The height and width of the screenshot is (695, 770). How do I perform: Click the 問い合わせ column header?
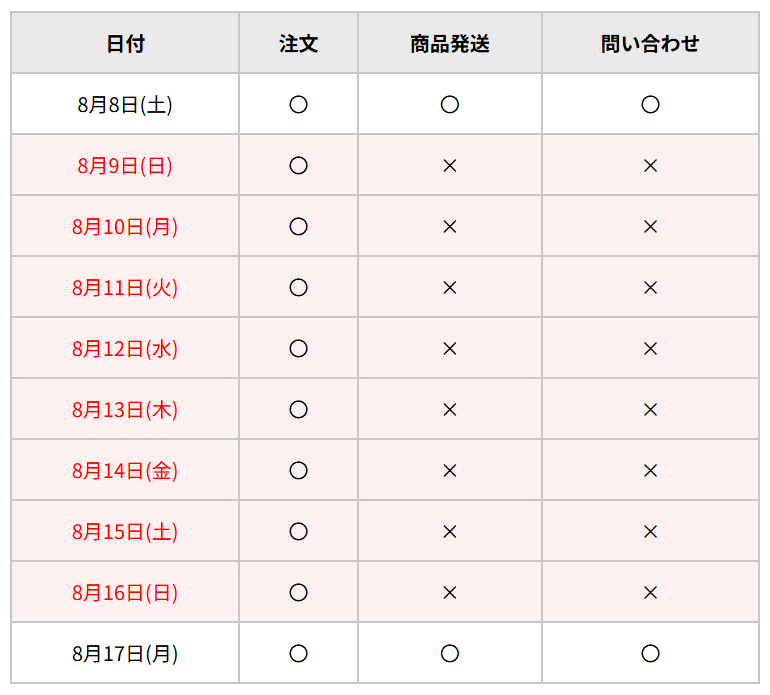[x=650, y=43]
